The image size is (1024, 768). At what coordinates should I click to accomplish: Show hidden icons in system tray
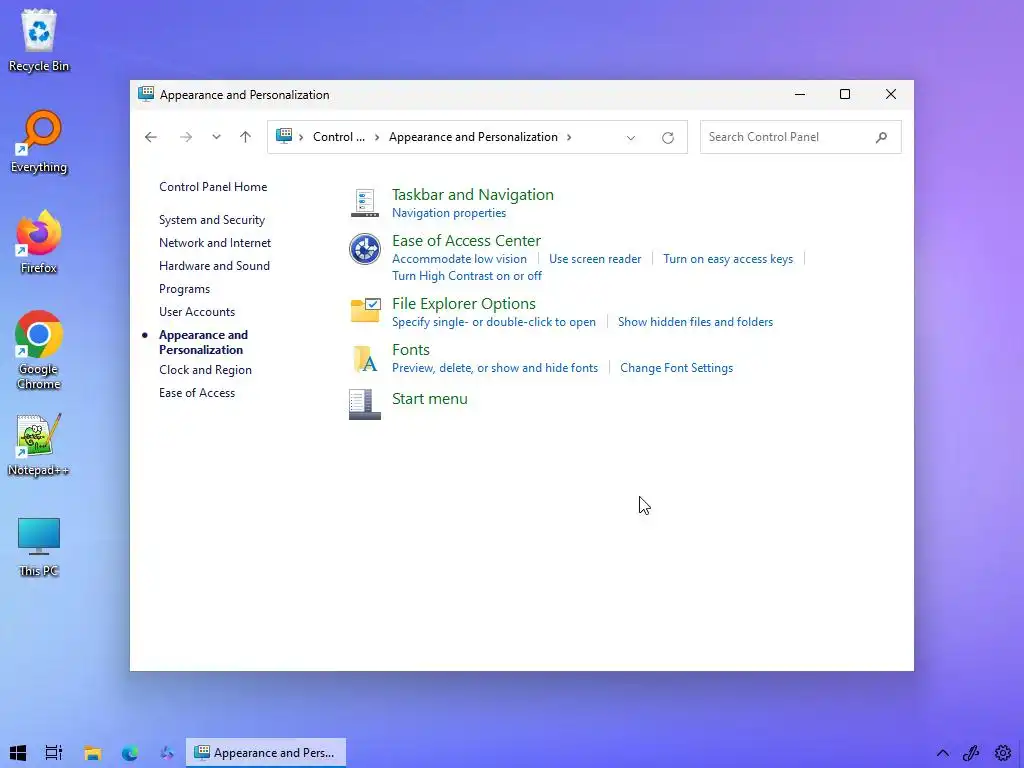point(942,753)
